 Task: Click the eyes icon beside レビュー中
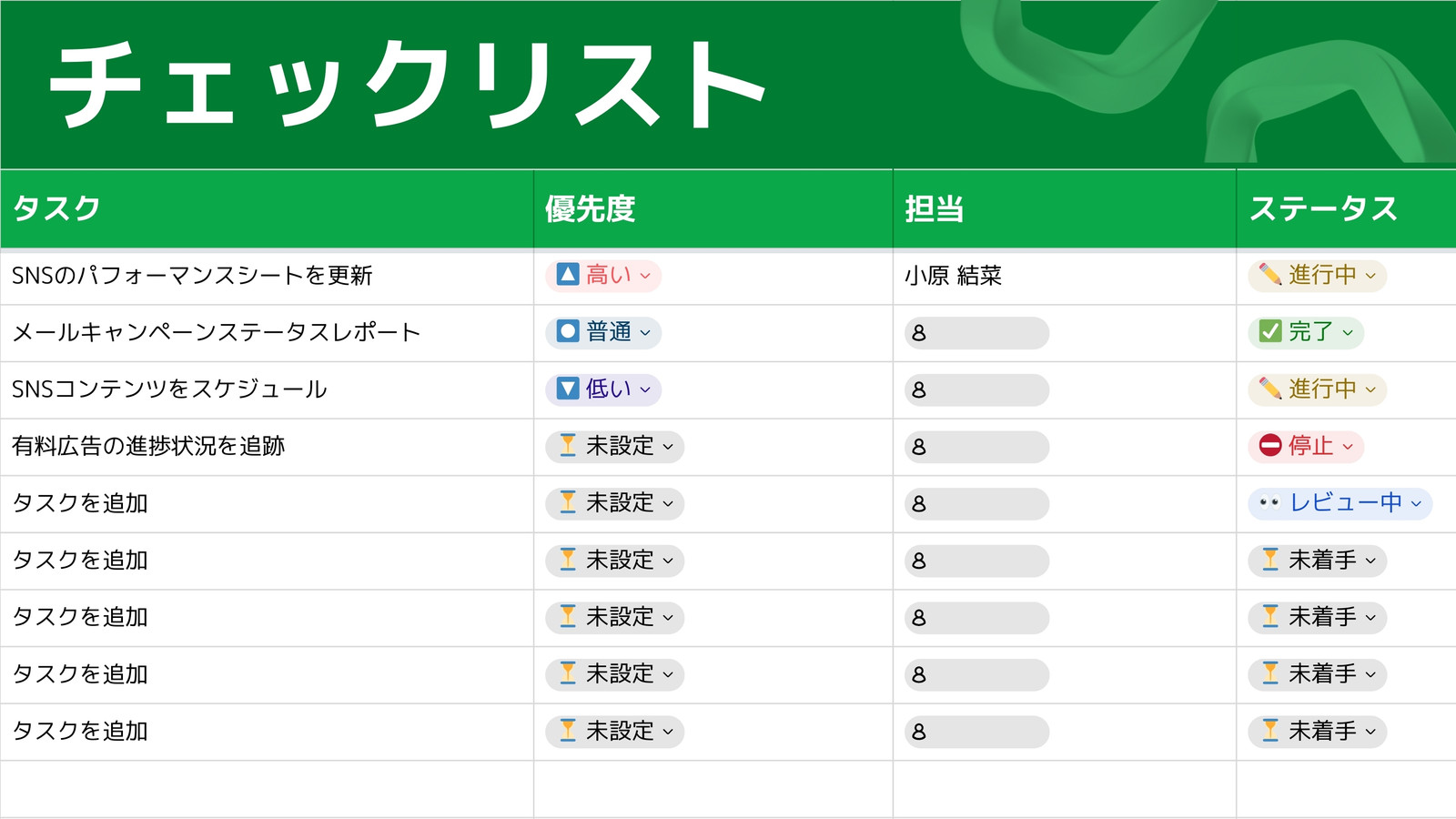[1270, 502]
